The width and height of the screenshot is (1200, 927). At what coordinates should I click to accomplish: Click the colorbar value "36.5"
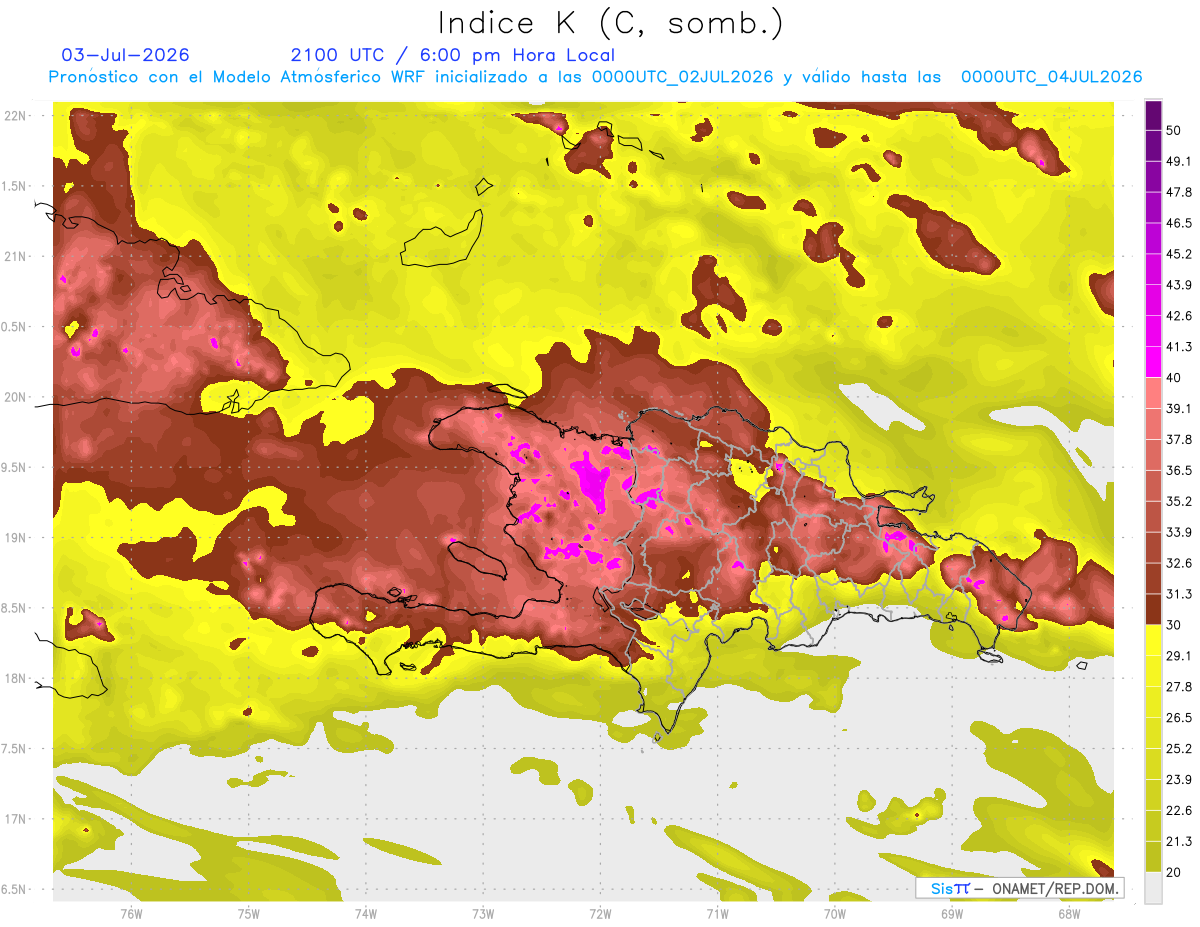[x=1179, y=470]
